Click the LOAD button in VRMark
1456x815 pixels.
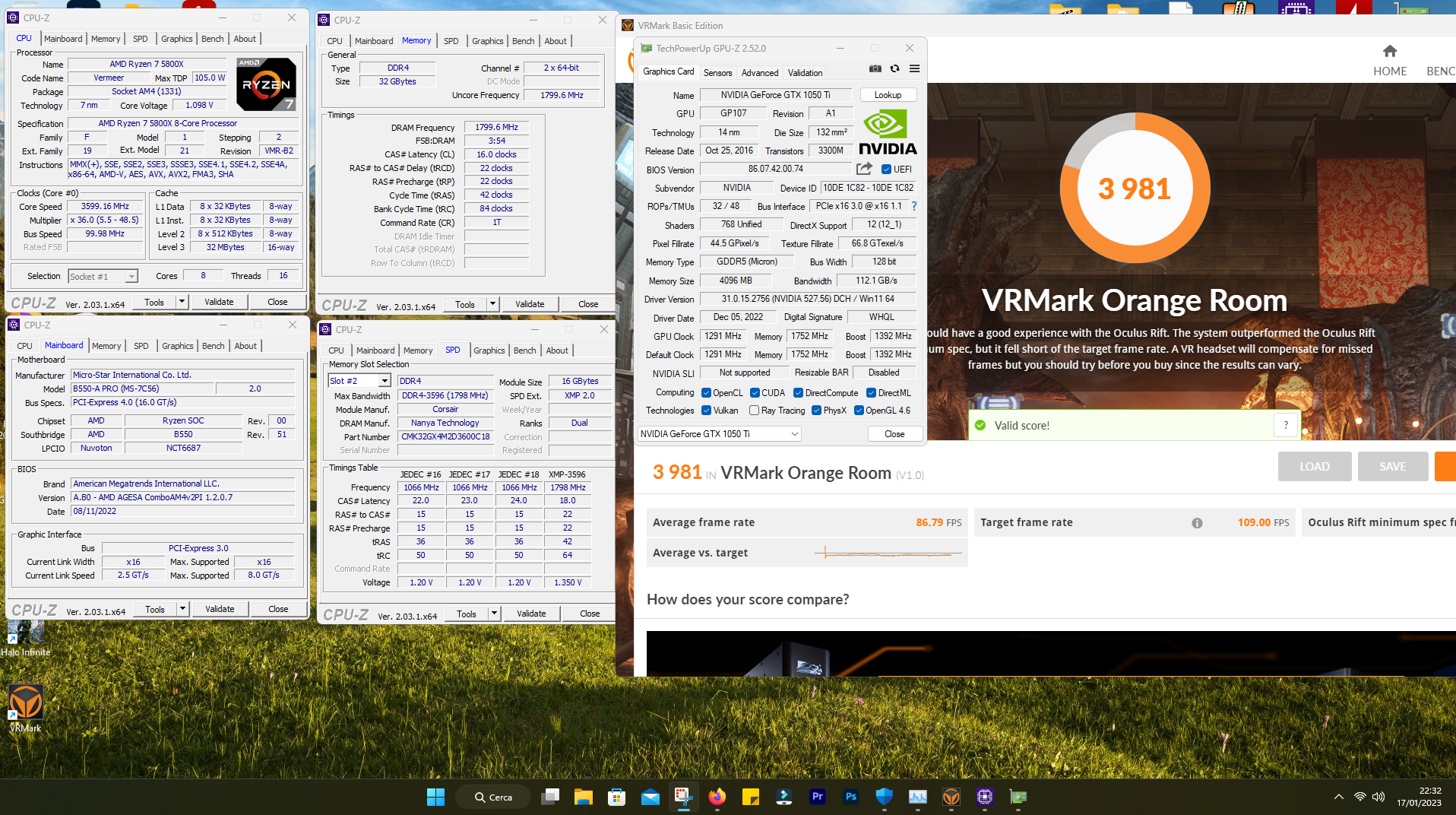pyautogui.click(x=1315, y=467)
